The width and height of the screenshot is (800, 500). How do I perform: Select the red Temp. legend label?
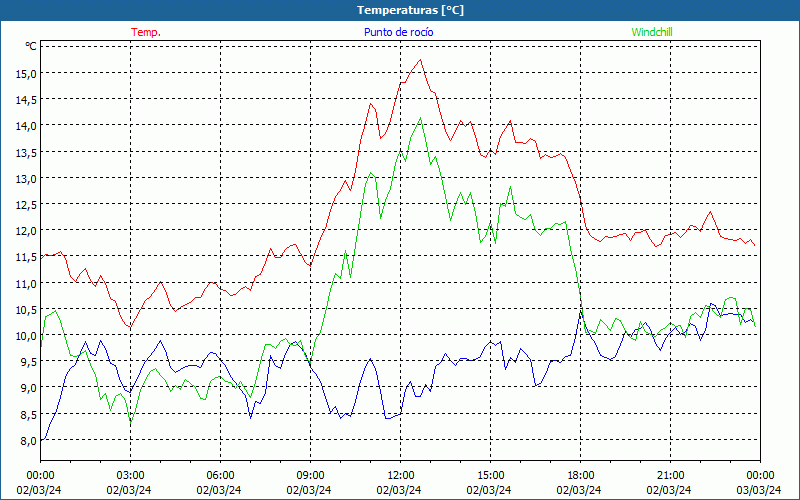(x=146, y=32)
